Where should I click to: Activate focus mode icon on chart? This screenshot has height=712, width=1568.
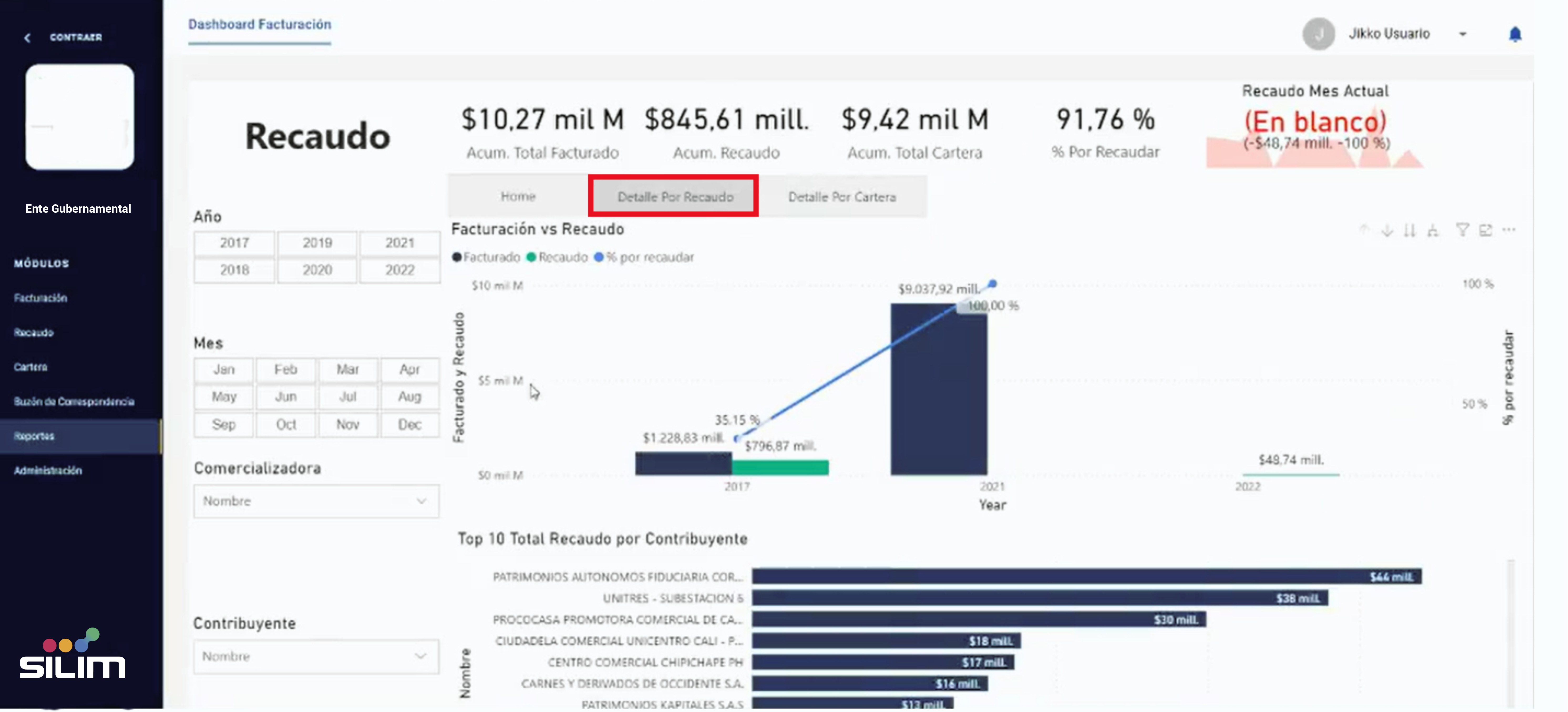tap(1486, 230)
